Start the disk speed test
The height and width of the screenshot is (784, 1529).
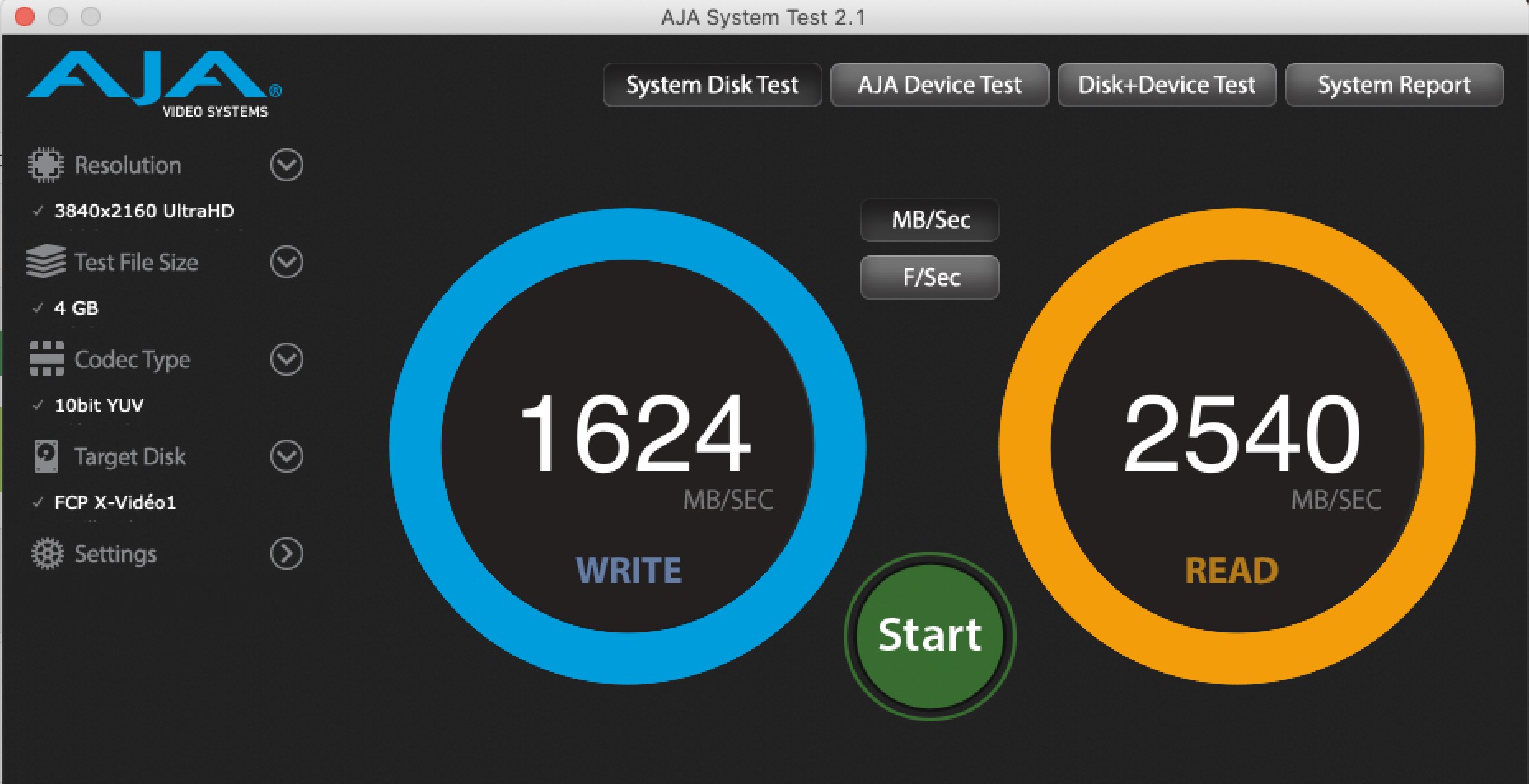[x=930, y=635]
